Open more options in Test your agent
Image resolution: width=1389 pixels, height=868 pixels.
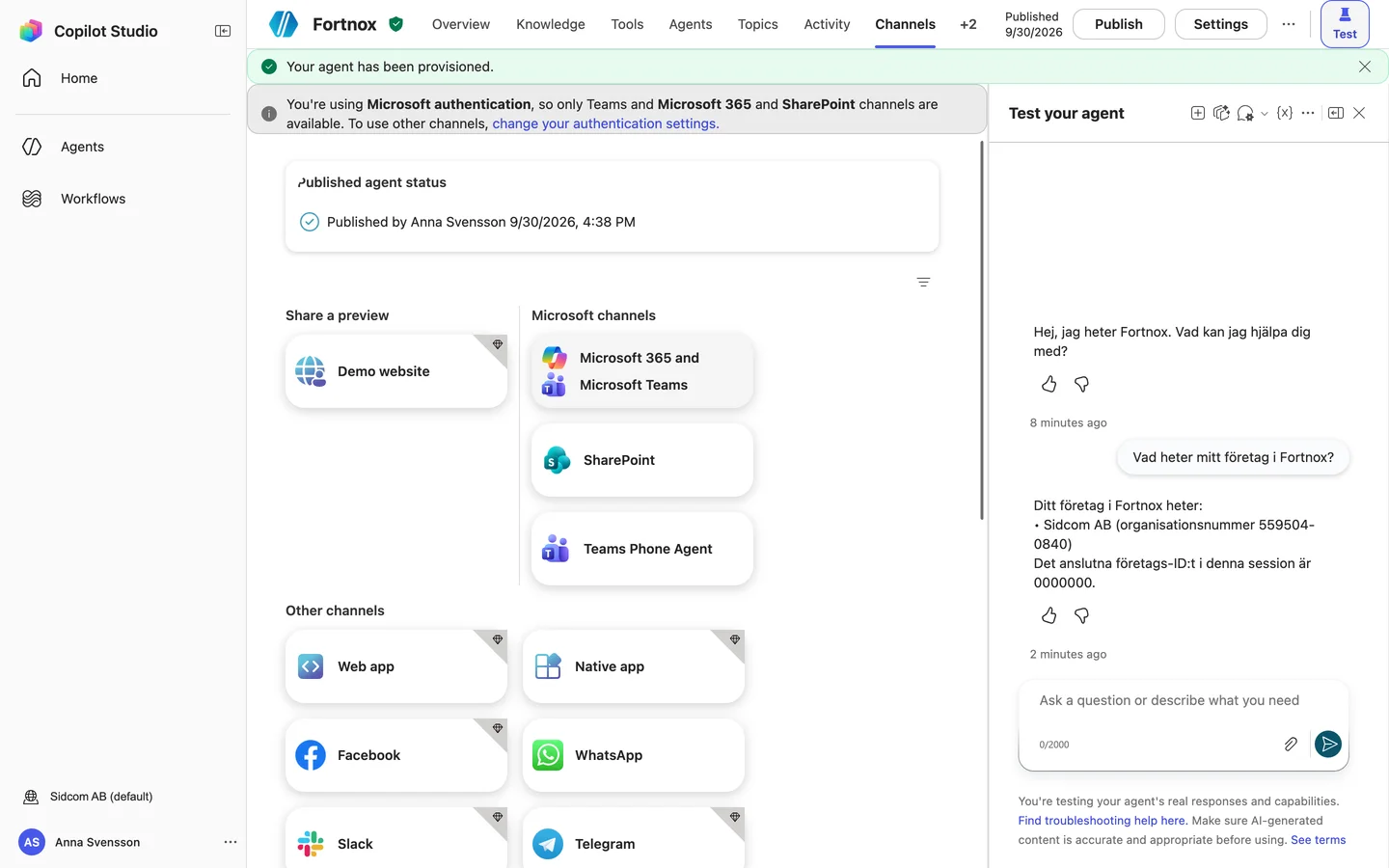(1308, 113)
